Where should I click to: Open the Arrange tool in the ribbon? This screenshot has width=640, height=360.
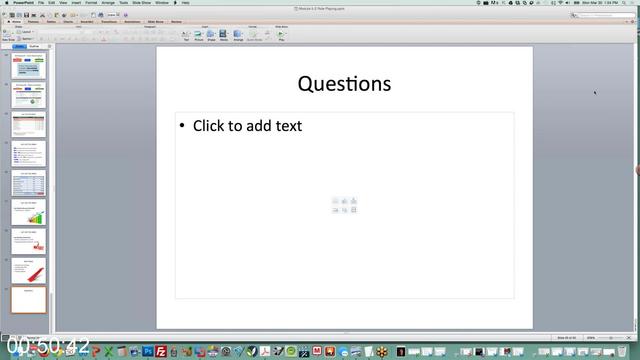238,35
